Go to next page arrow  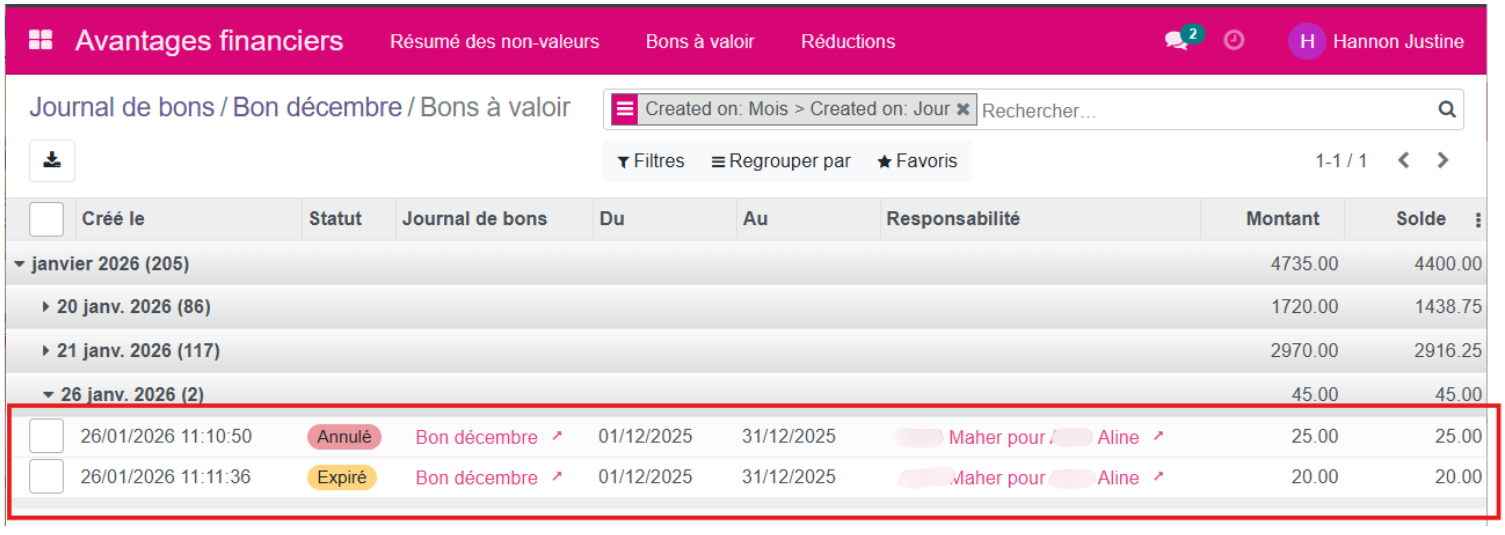click(1442, 160)
